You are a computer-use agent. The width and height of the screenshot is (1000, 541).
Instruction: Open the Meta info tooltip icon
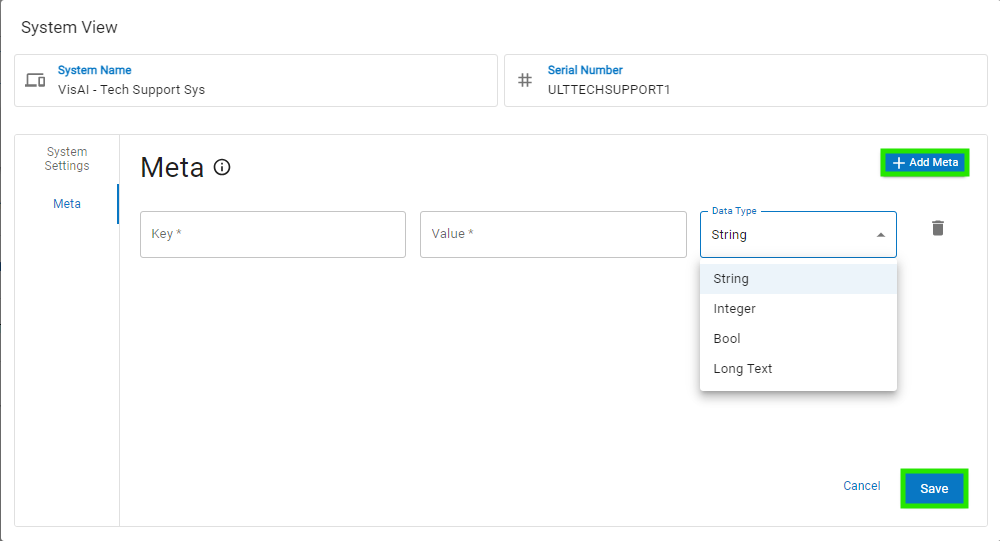tap(222, 167)
